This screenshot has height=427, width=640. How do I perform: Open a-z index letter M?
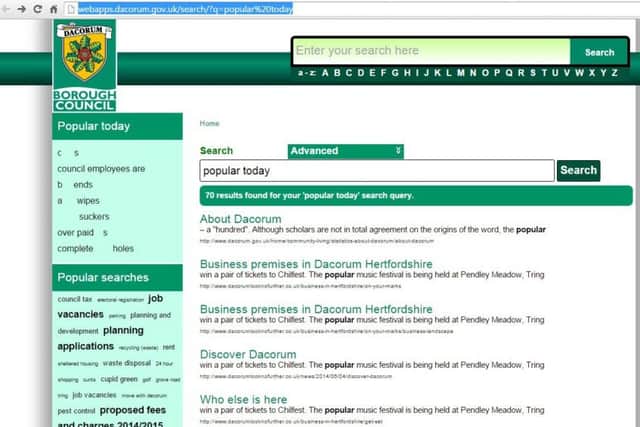coord(461,73)
